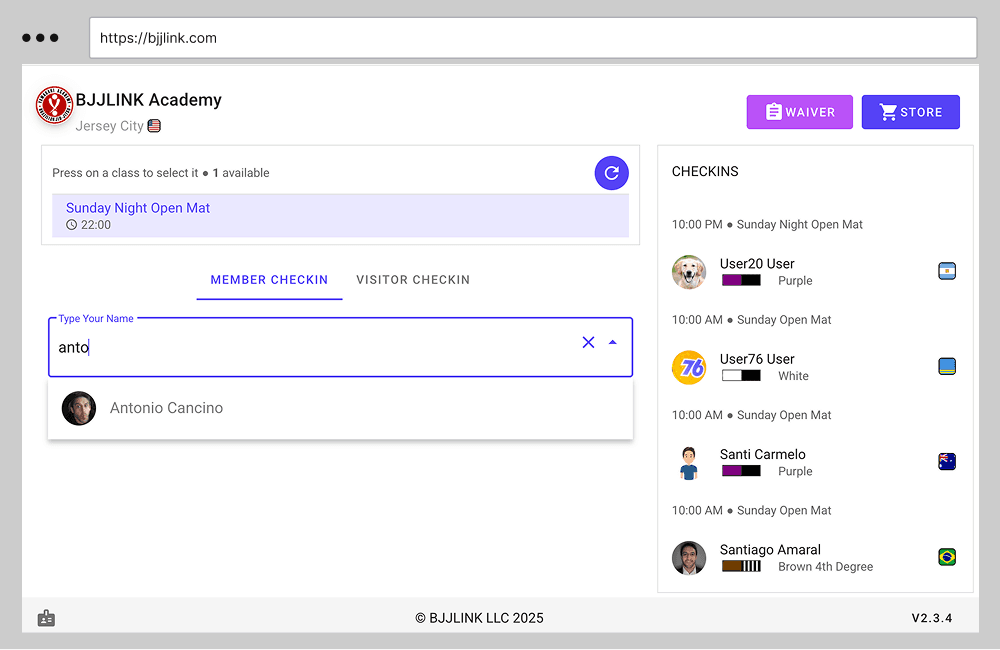Click the US flag next to Jersey City
The height and width of the screenshot is (650, 1000).
coord(153,126)
